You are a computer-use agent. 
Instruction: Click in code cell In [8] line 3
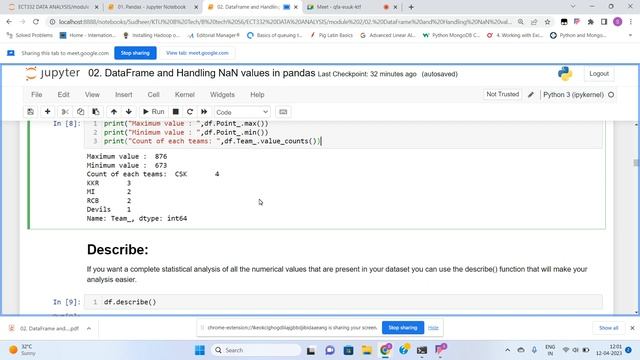(212, 141)
